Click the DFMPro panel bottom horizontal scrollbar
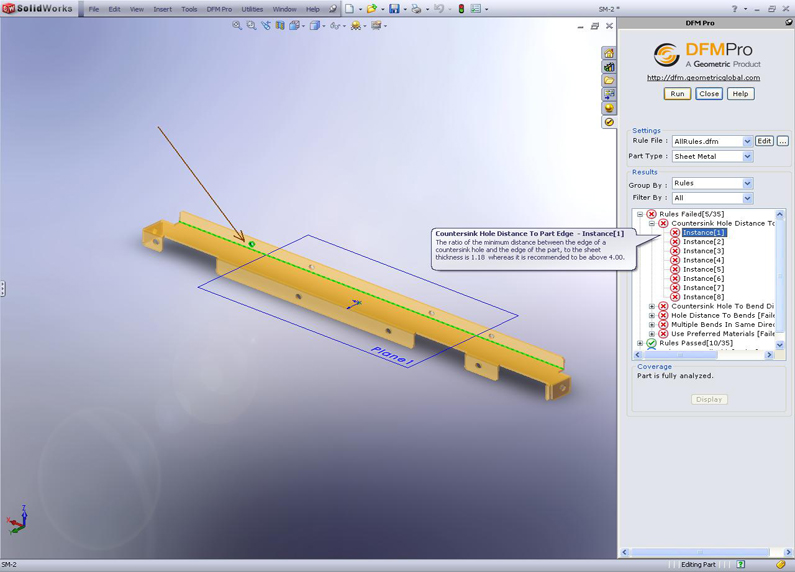Screen dimensions: 795x572 pyautogui.click(x=700, y=552)
